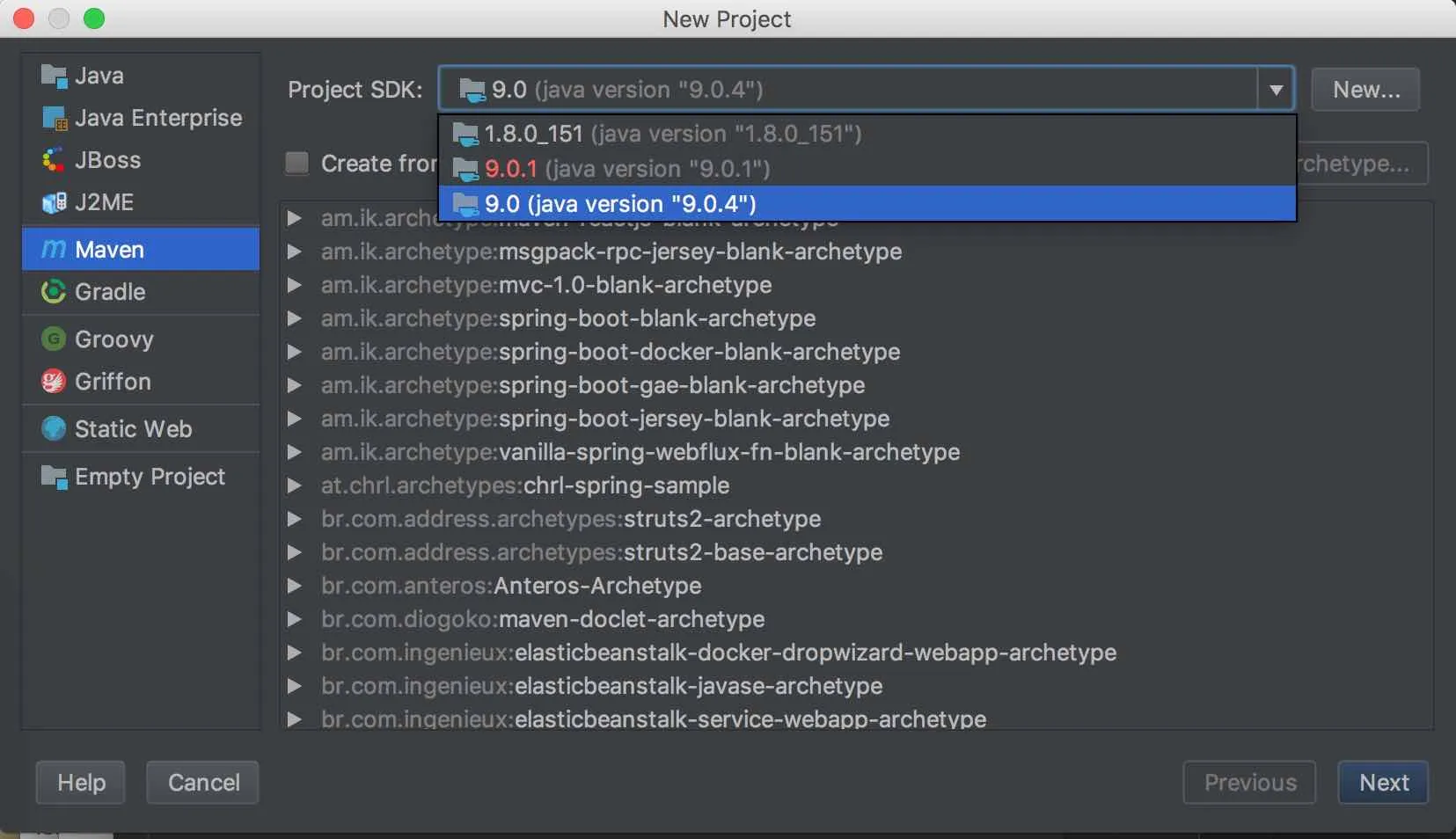Expand the vanilla-spring-webflux-fn-blank-archetype node
The height and width of the screenshot is (839, 1456).
point(295,452)
